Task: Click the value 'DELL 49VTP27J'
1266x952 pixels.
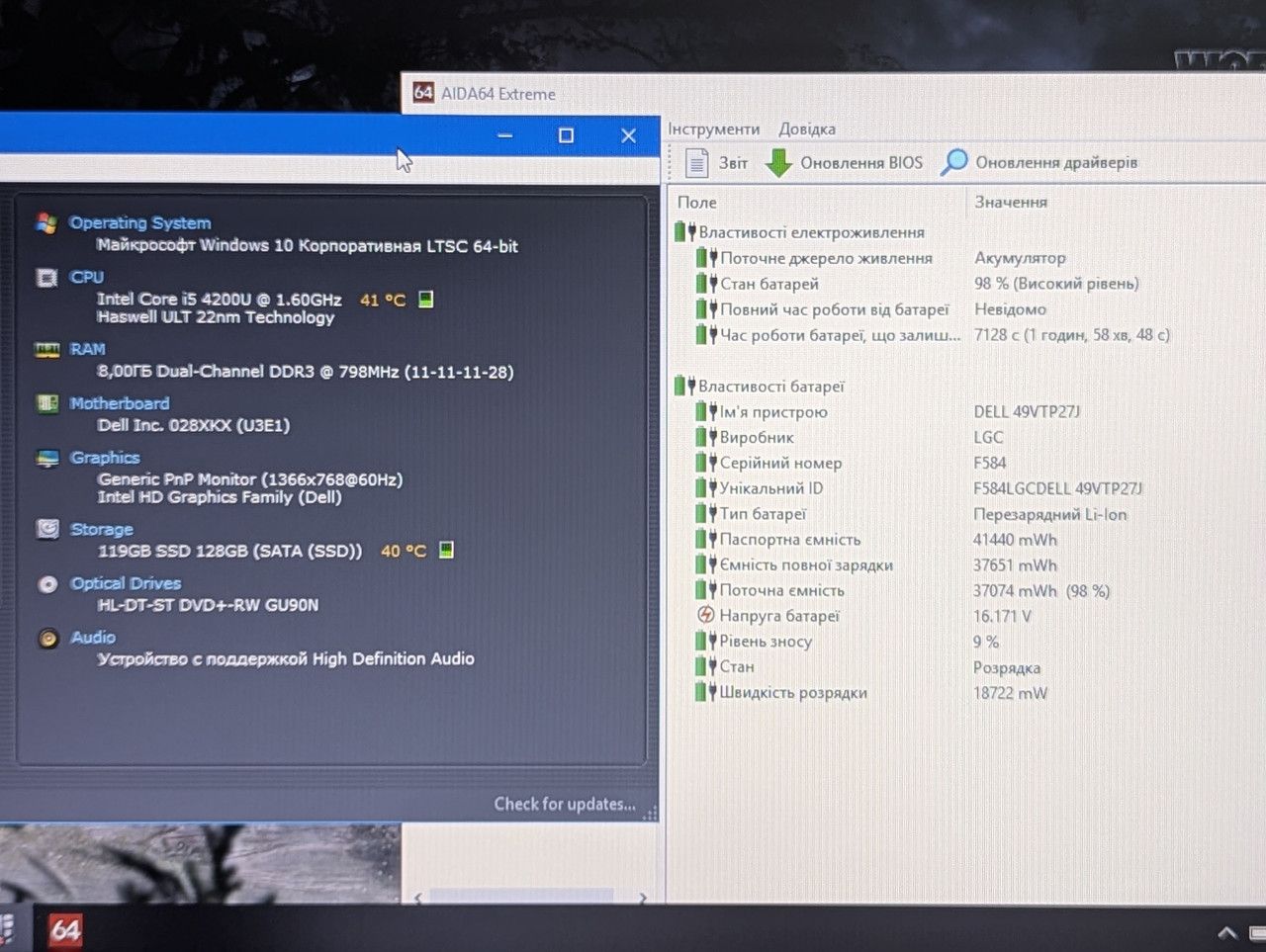Action: pyautogui.click(x=1028, y=411)
